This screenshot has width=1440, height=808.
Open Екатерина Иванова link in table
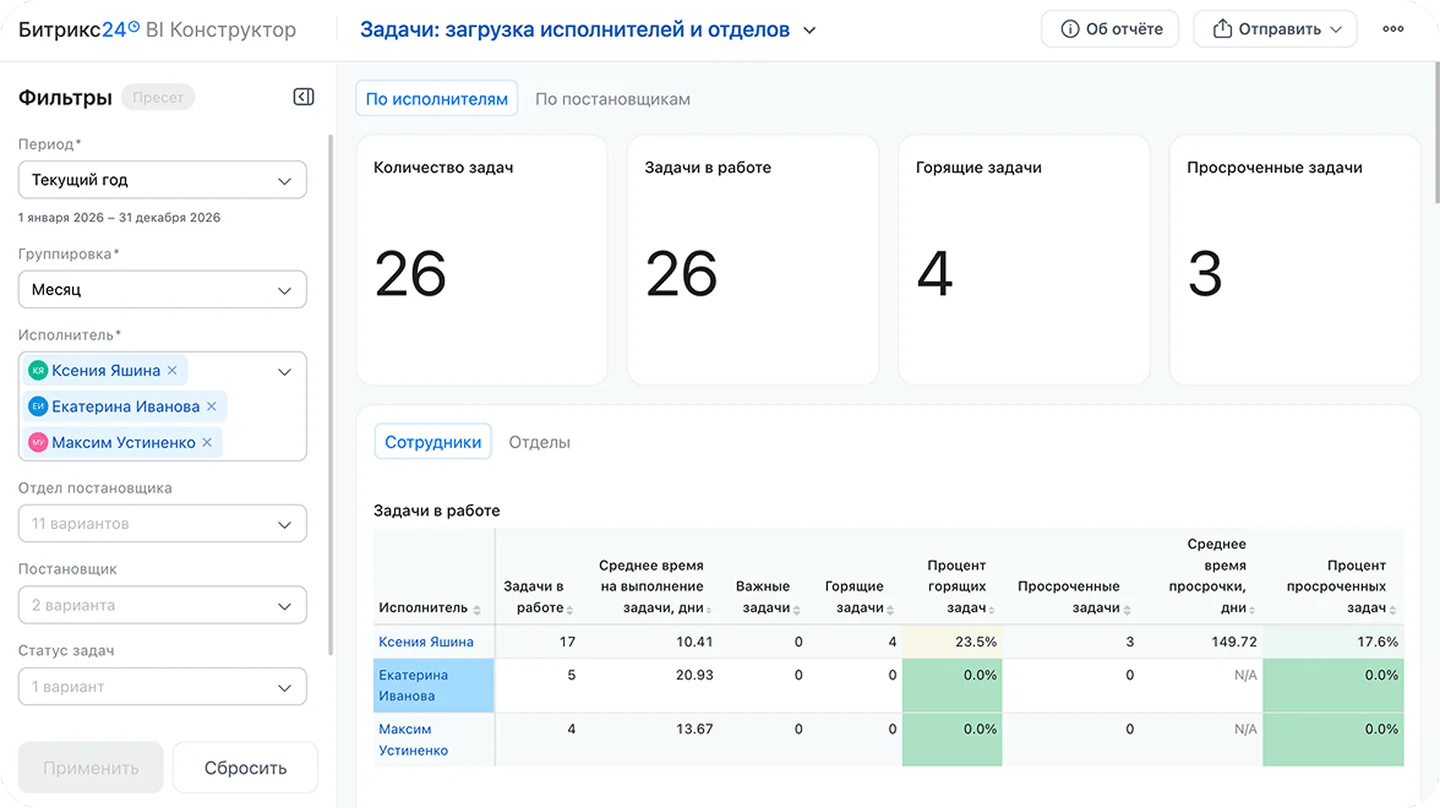coord(413,685)
